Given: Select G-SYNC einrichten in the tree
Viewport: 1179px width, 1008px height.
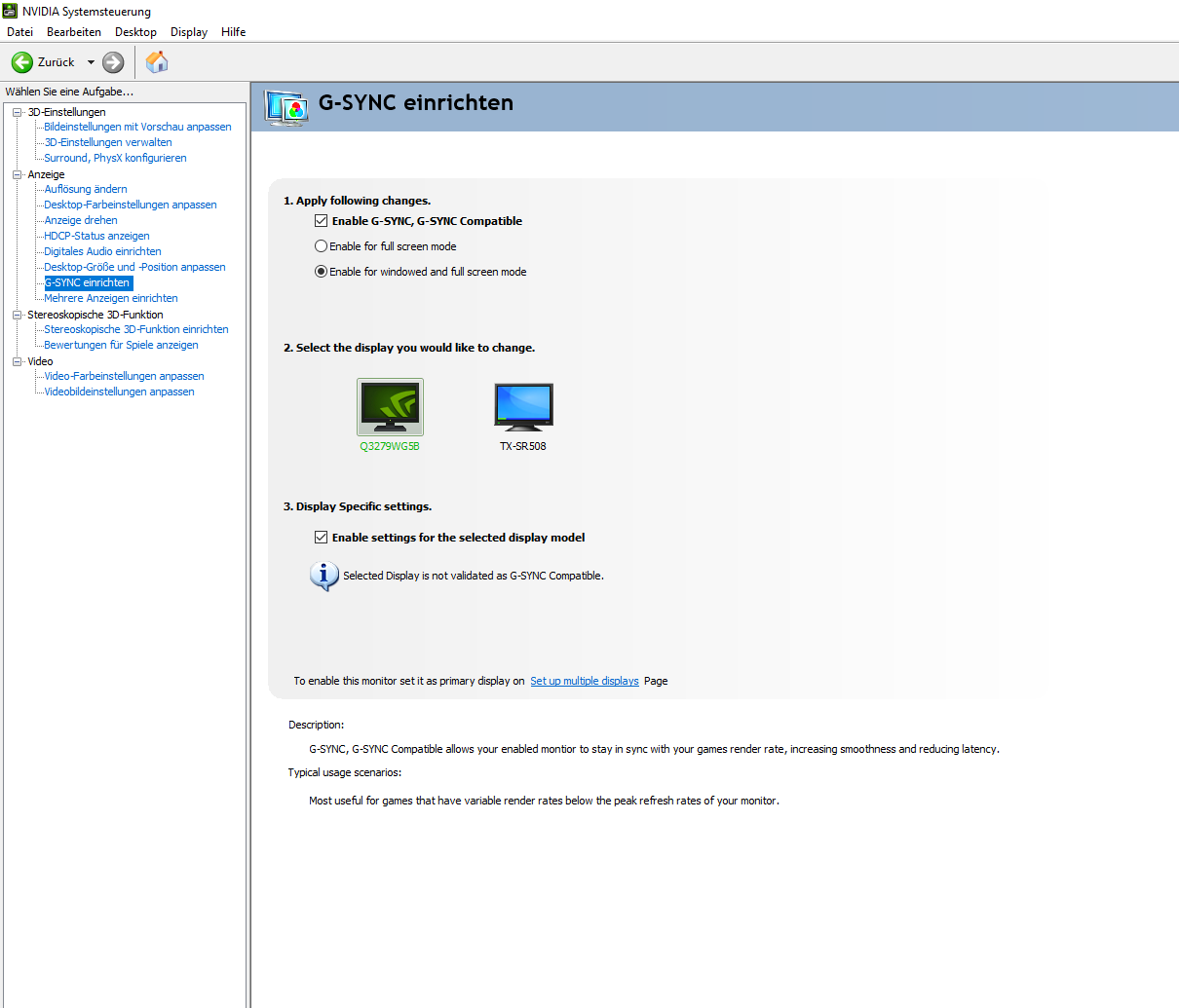Looking at the screenshot, I should click(88, 282).
